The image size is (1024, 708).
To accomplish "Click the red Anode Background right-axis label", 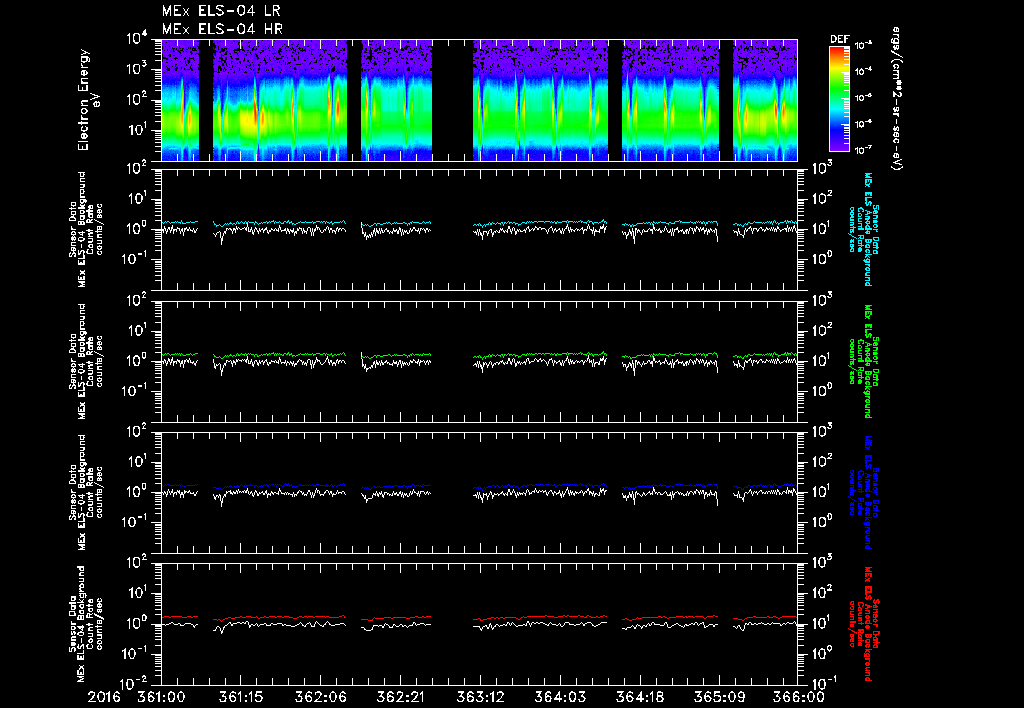I will coord(863,624).
